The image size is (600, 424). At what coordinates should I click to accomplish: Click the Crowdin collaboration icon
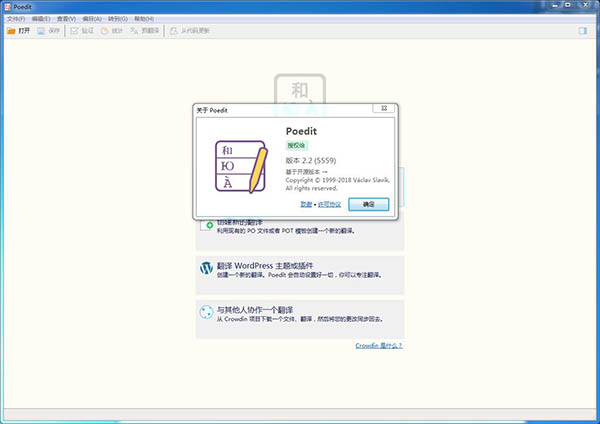pyautogui.click(x=207, y=313)
